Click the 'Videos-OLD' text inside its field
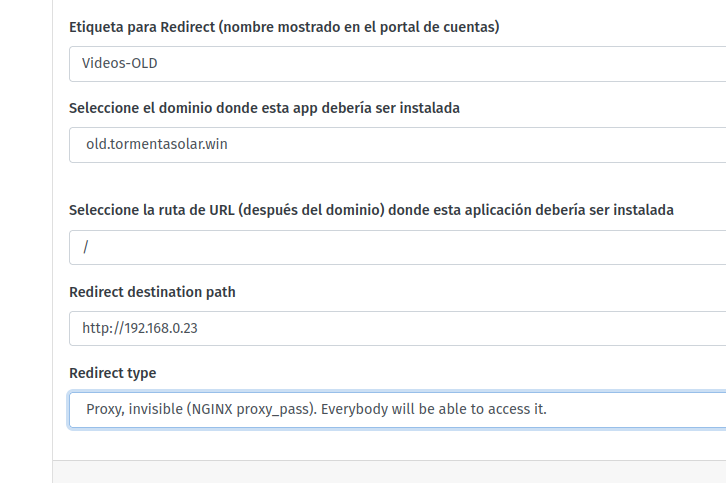 tap(119, 63)
